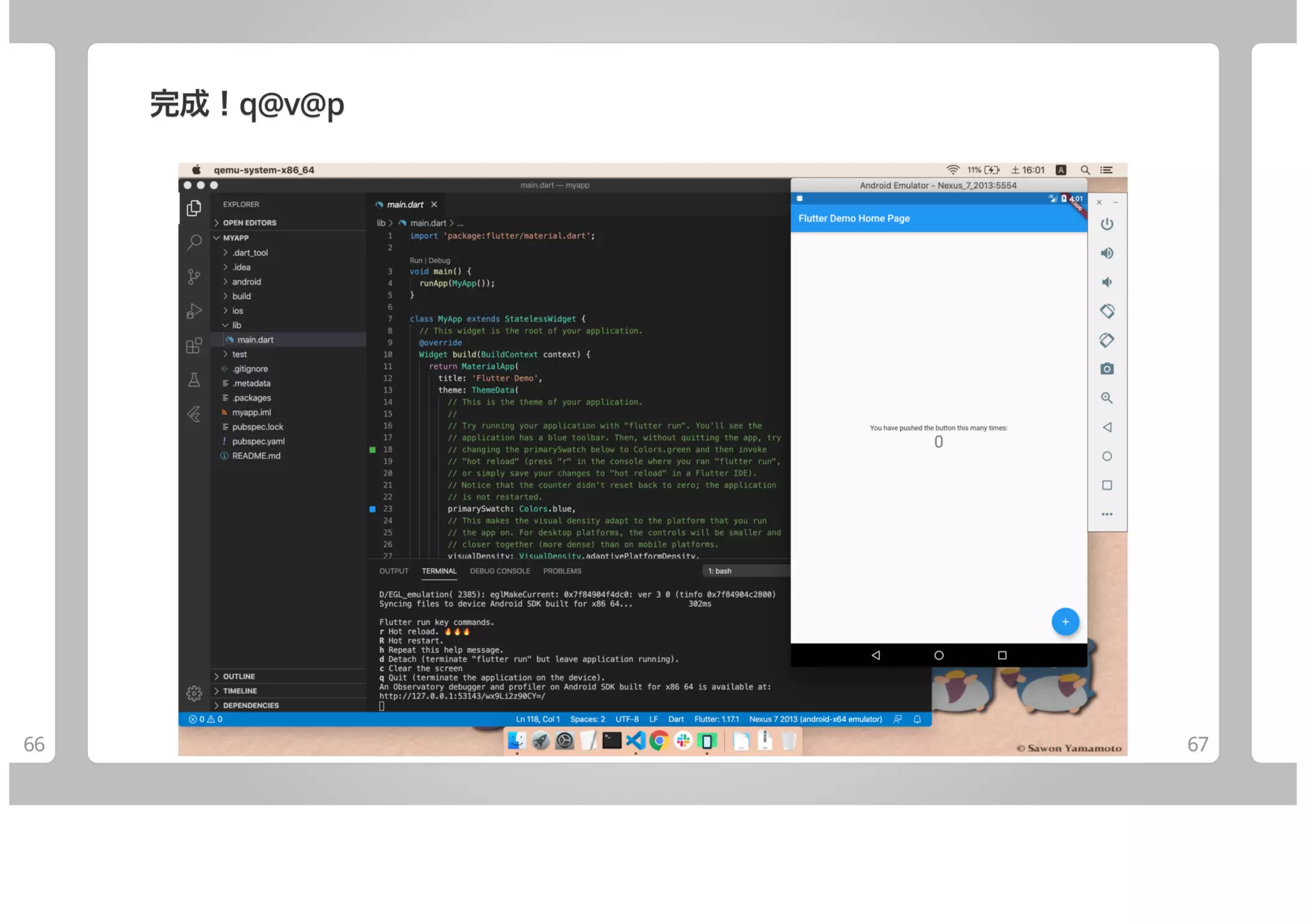Screen dimensions: 1306x924
Task: Open main.dart in the file tree
Action: (288, 340)
